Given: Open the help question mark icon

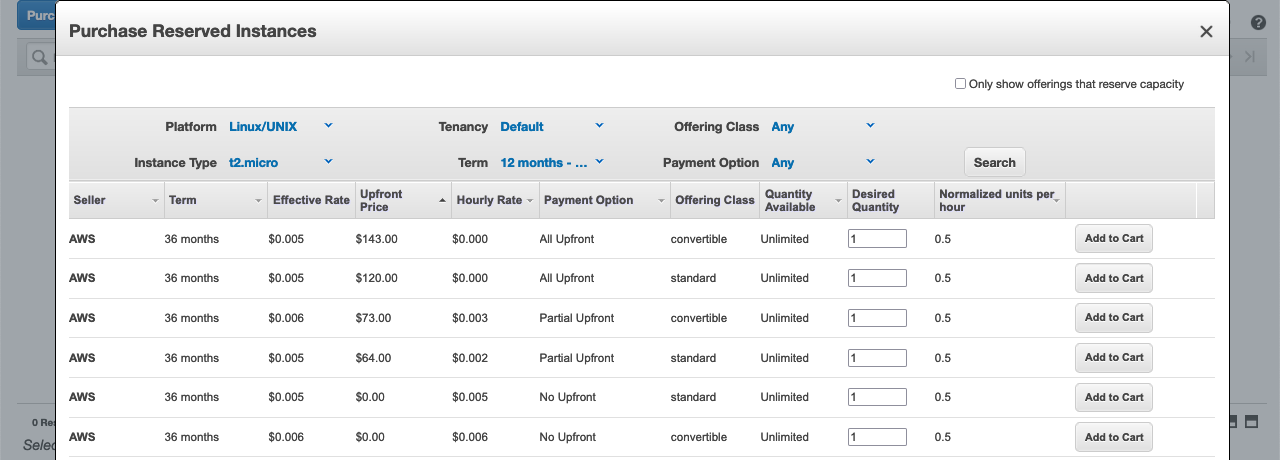Looking at the screenshot, I should click(x=1259, y=22).
